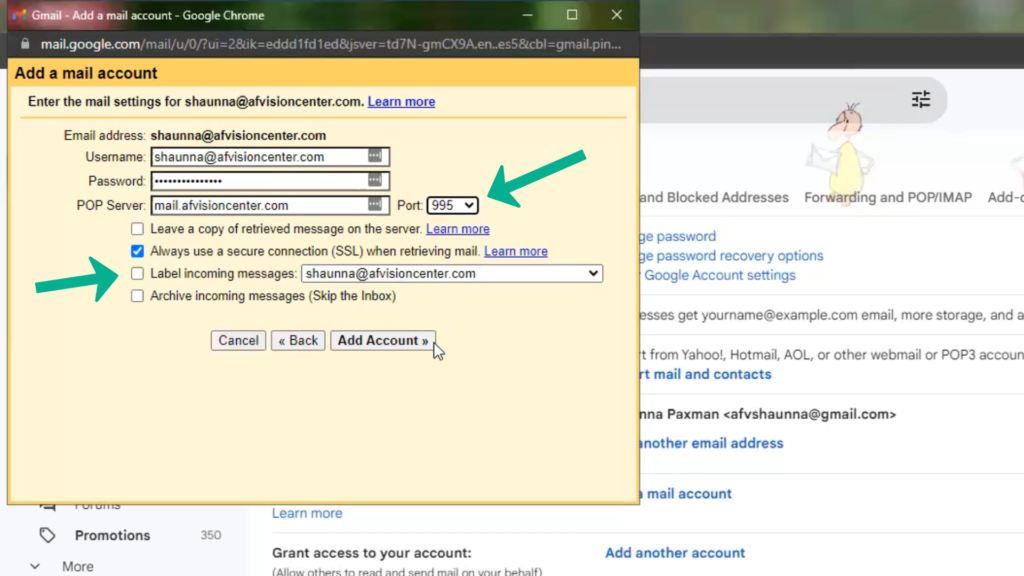This screenshot has width=1024, height=576.
Task: Click Learn more link below the popup window
Action: pyautogui.click(x=307, y=513)
